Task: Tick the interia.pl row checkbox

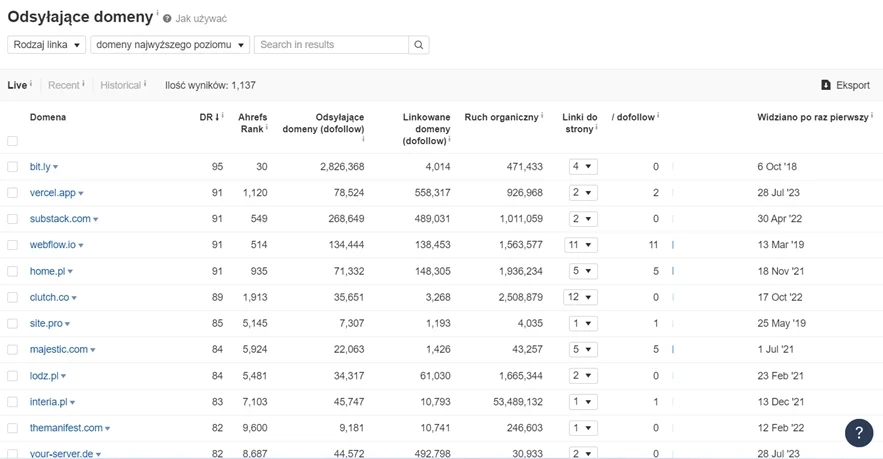Action: 12,402
